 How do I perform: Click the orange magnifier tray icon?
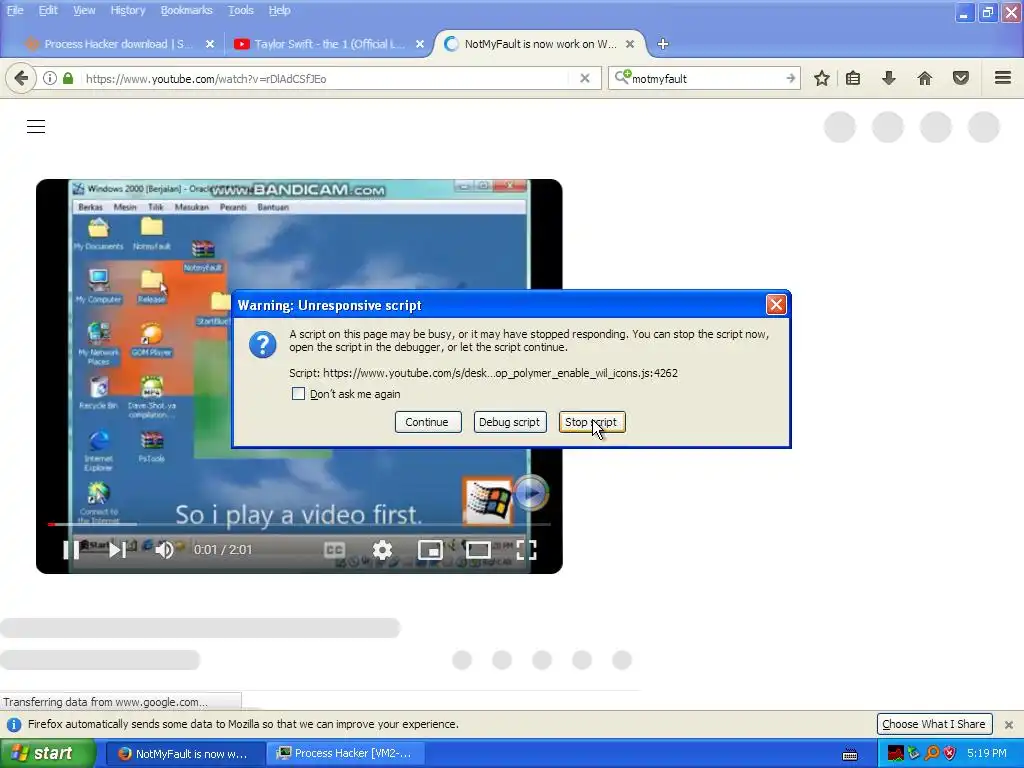[932, 753]
